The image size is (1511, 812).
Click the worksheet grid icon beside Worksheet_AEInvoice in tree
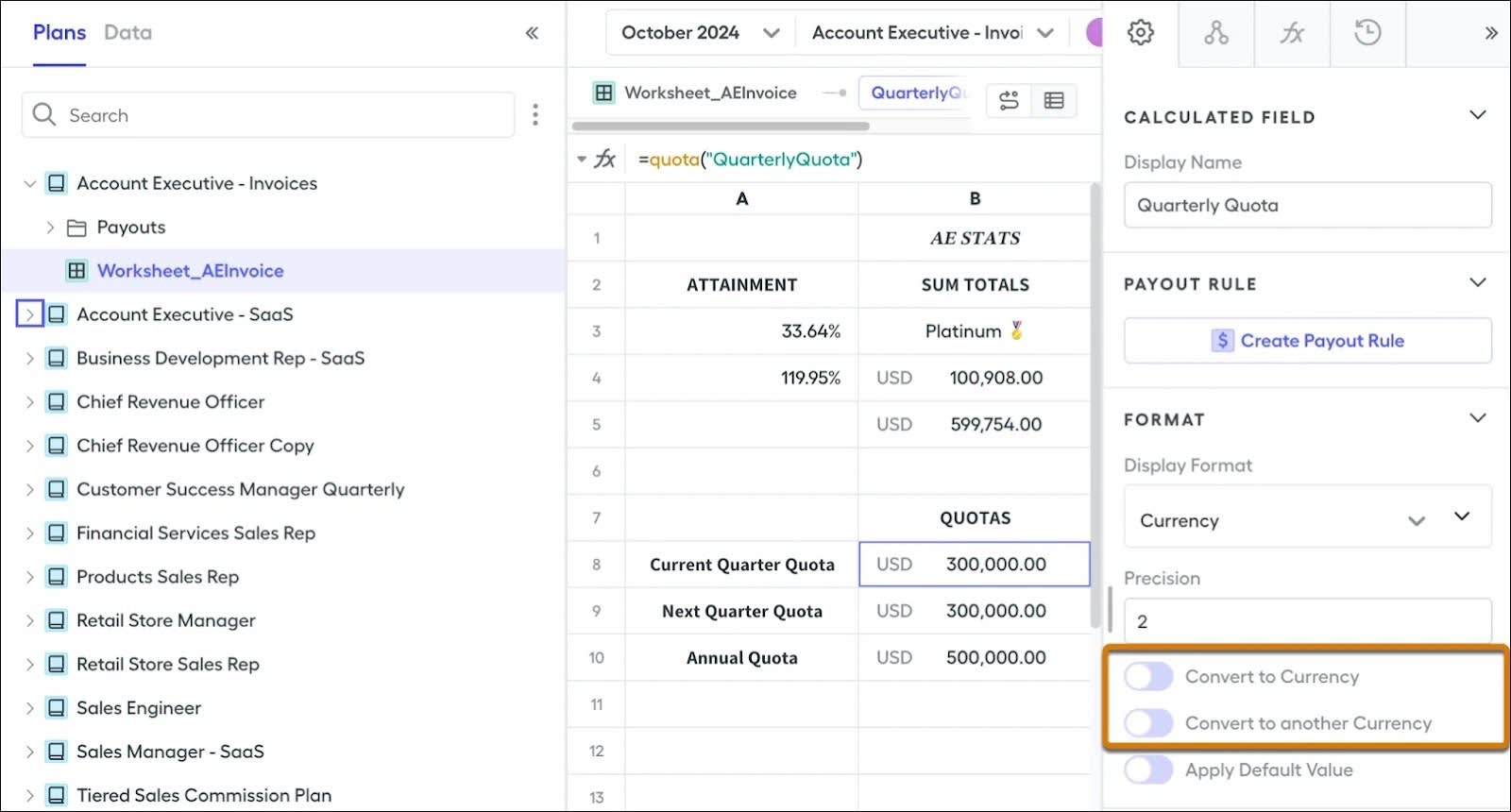pos(76,271)
